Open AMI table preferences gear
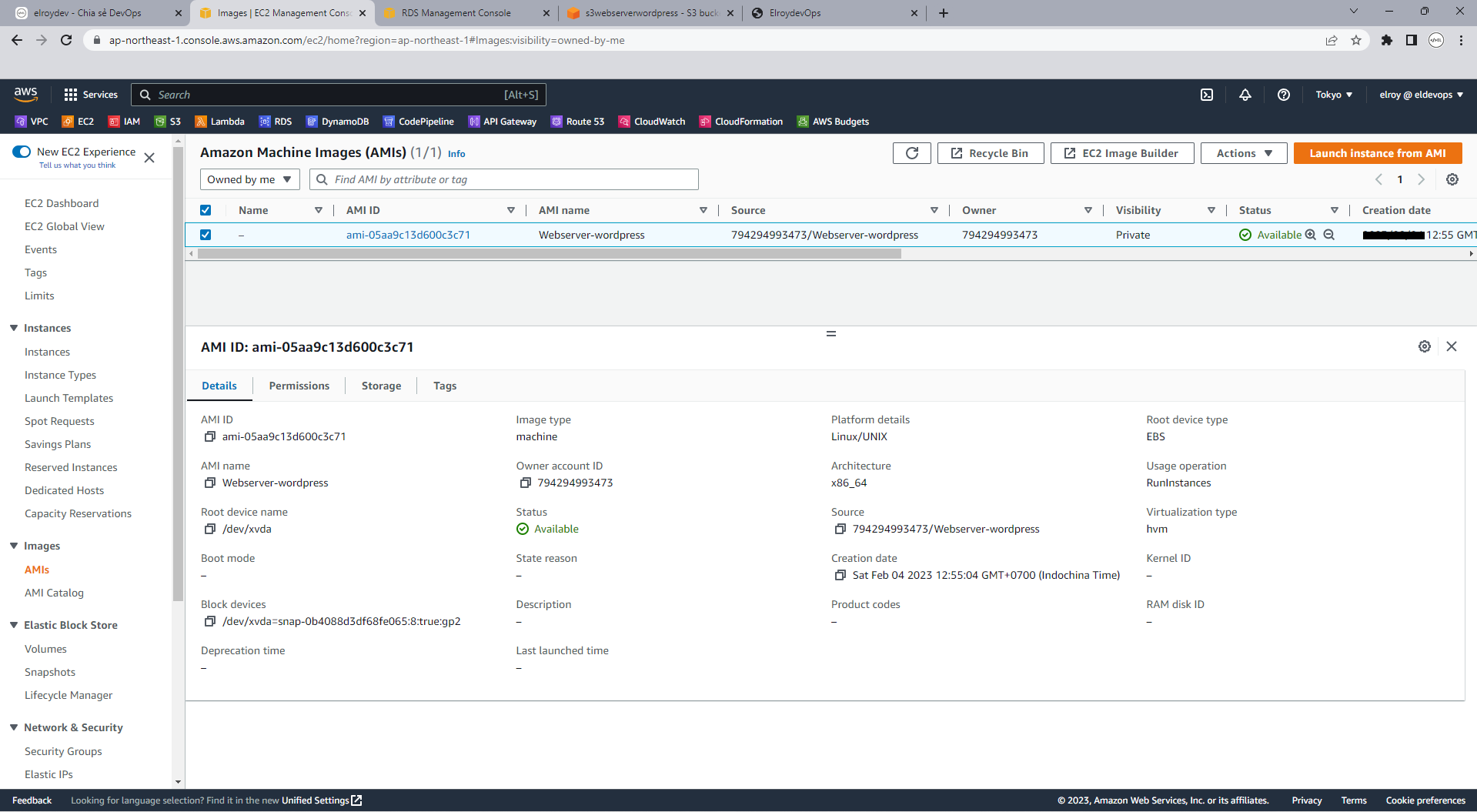This screenshot has height=812, width=1477. 1452,179
